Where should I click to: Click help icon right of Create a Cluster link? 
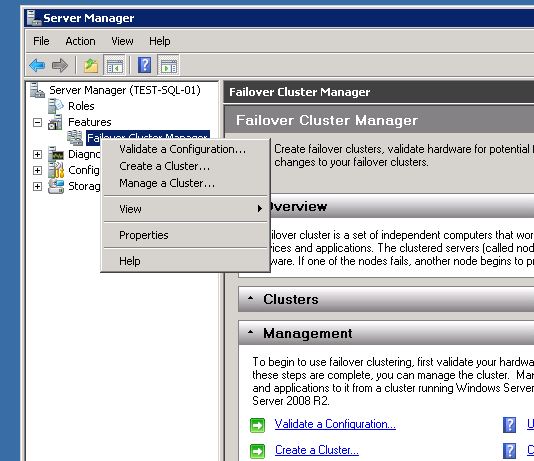pos(509,451)
